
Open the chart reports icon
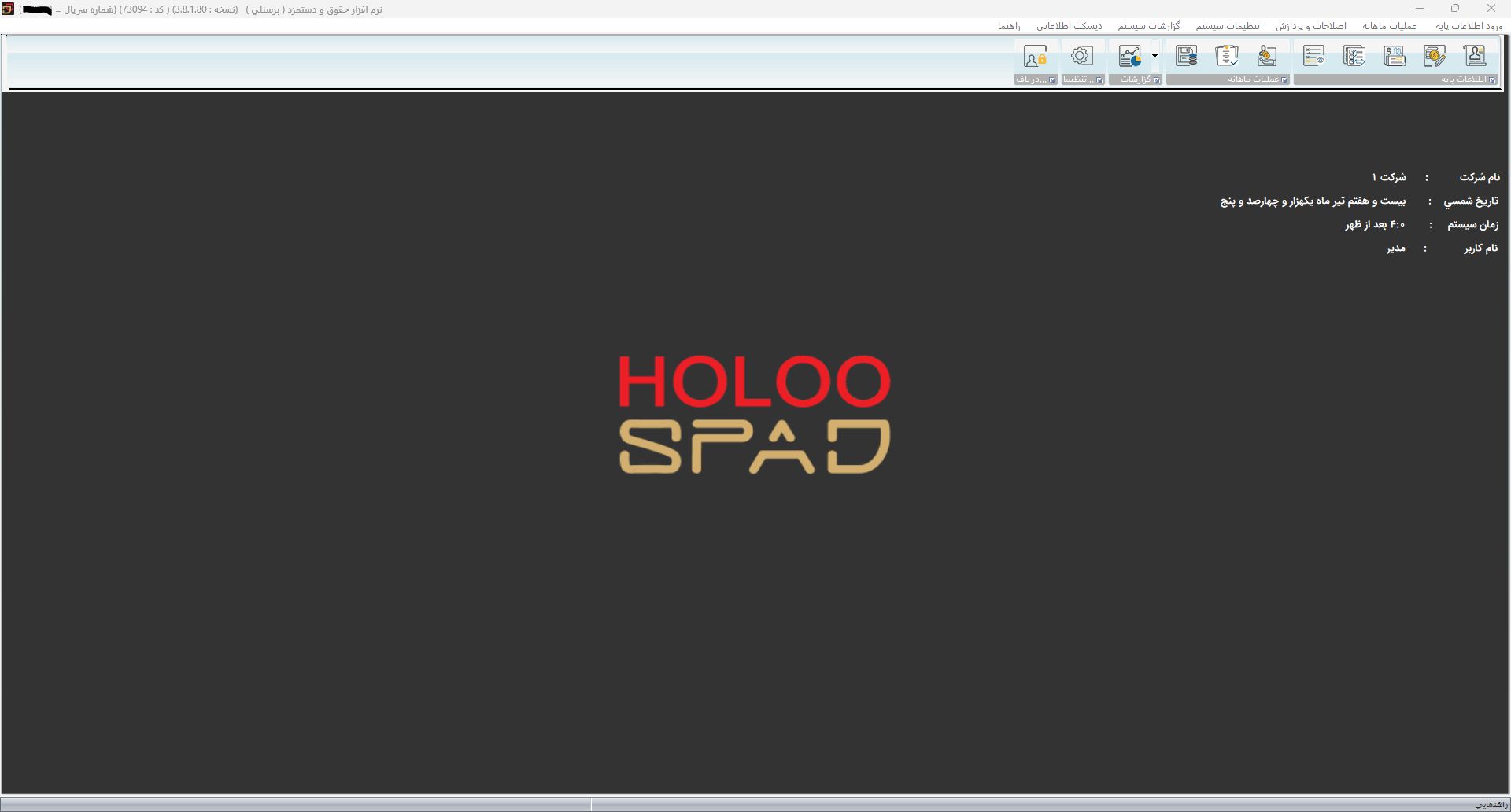[x=1130, y=56]
